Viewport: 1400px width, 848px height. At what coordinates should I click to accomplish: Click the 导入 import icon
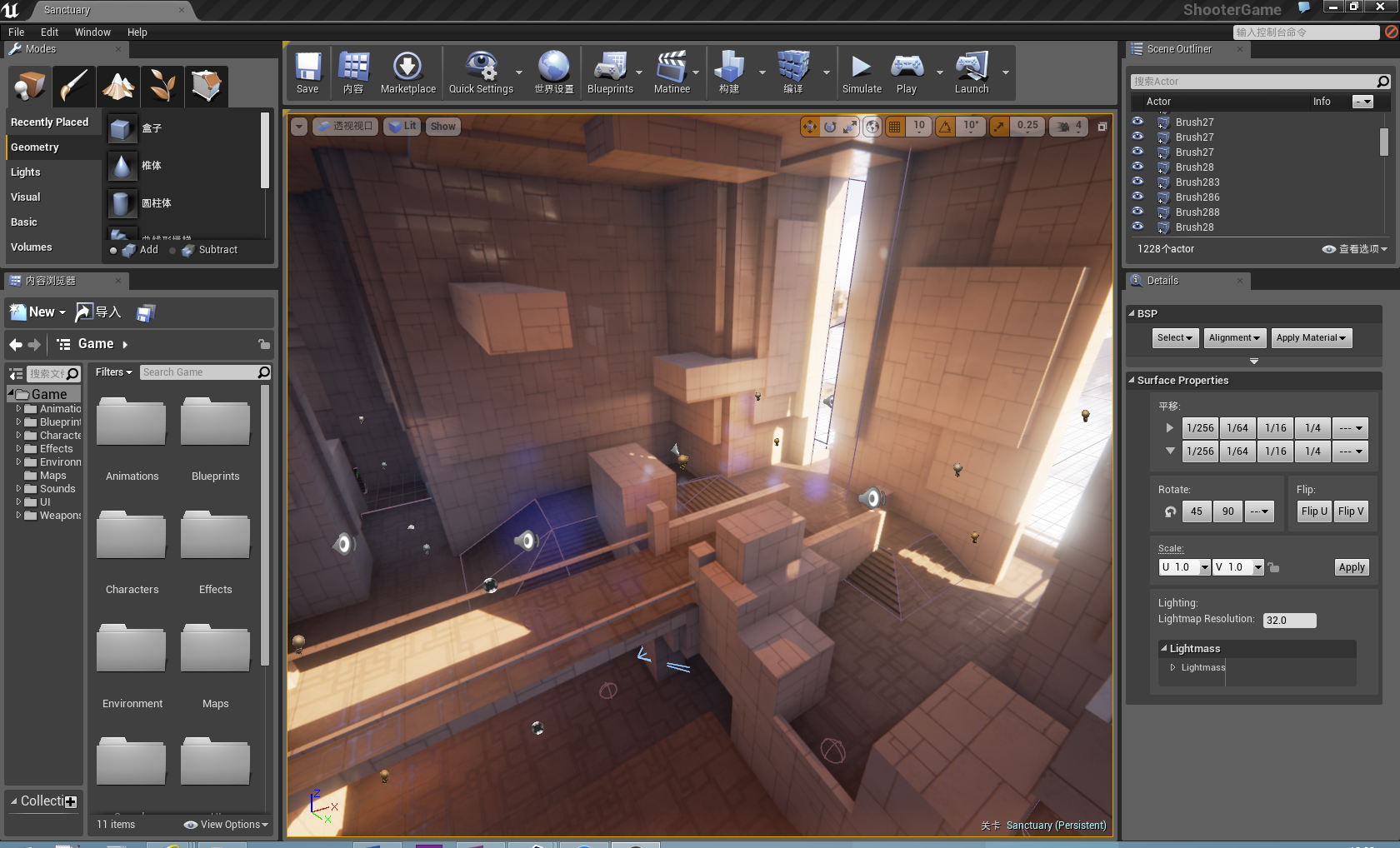(98, 312)
